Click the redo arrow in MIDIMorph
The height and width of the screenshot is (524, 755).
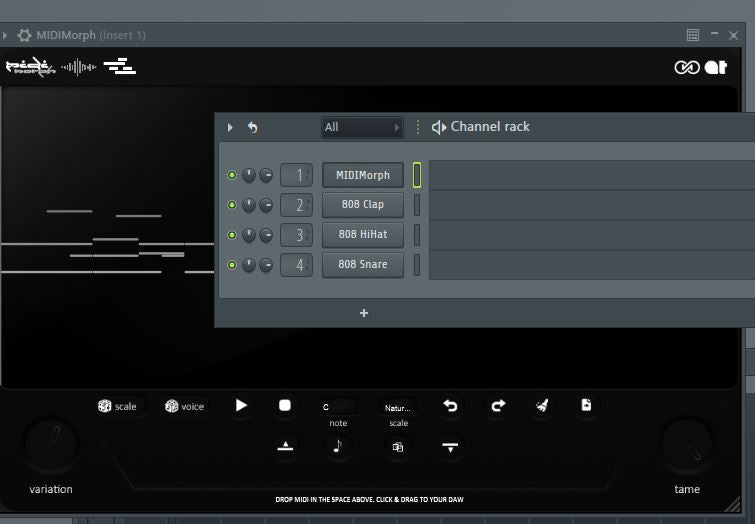(x=498, y=405)
